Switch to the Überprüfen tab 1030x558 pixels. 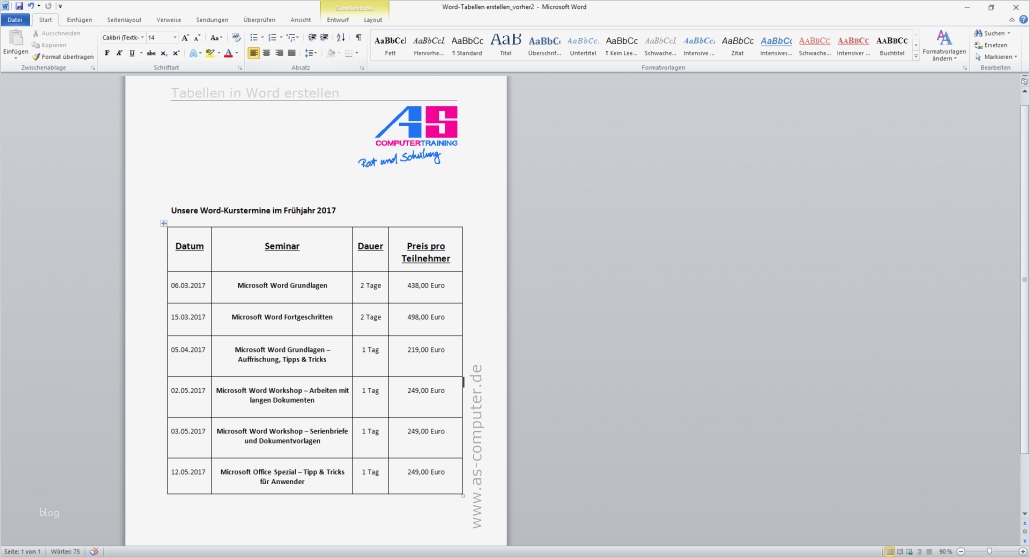[259, 20]
